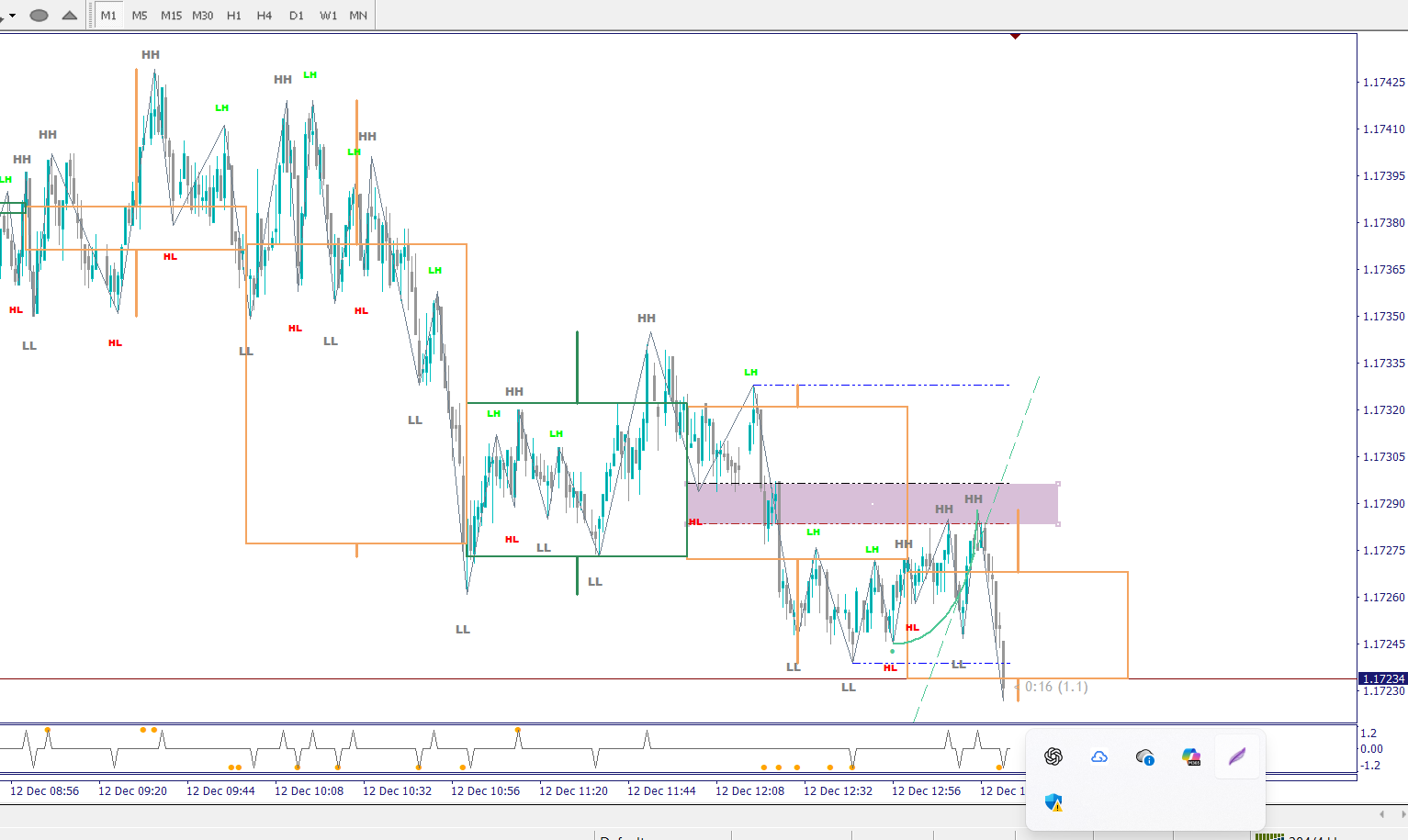Click the left scroll arrow at bottom right
Viewport: 1408px width, 840px height.
tap(1382, 813)
